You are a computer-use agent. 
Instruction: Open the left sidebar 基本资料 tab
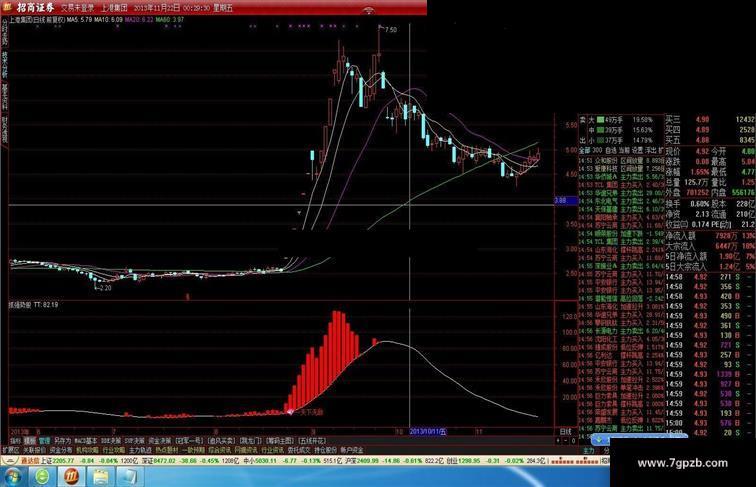[4, 97]
